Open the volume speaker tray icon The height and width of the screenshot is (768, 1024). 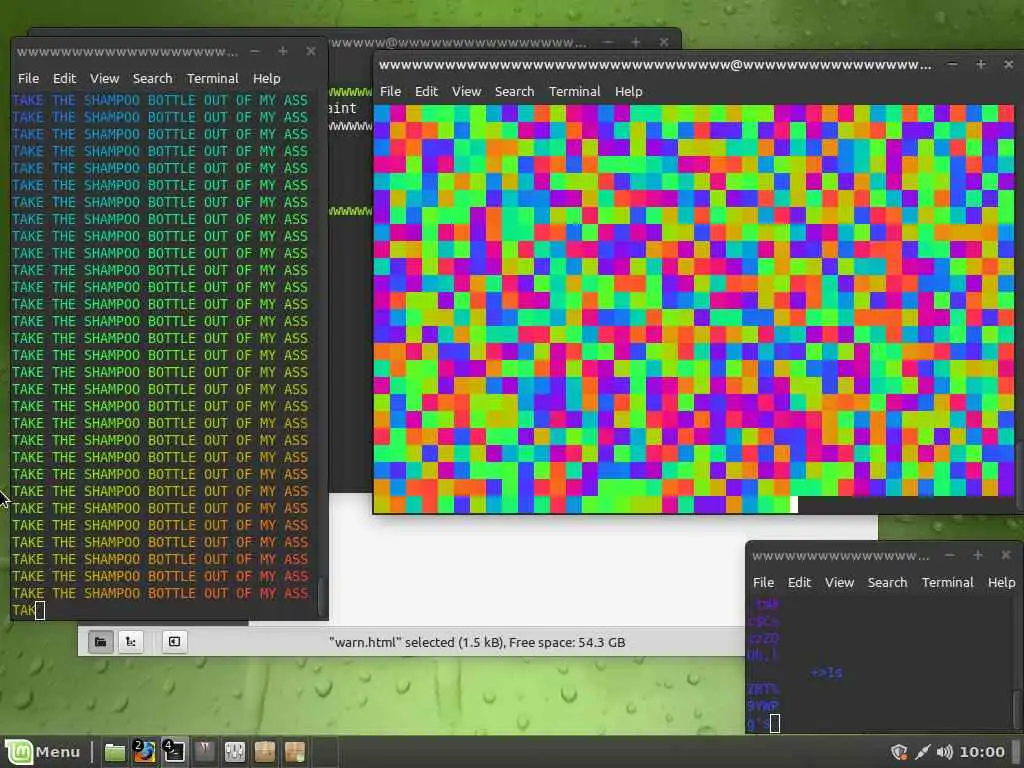[x=944, y=752]
